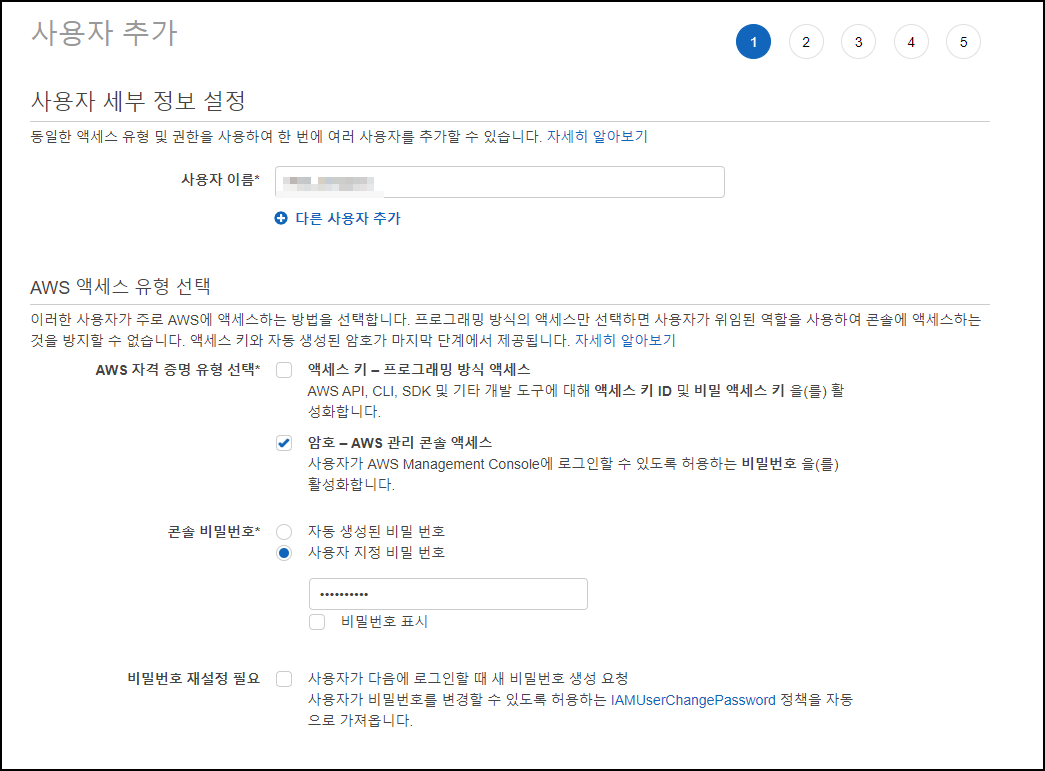Open the IAMUserChangePassword policy link
Viewport: 1045px width, 771px height.
pyautogui.click(x=693, y=700)
